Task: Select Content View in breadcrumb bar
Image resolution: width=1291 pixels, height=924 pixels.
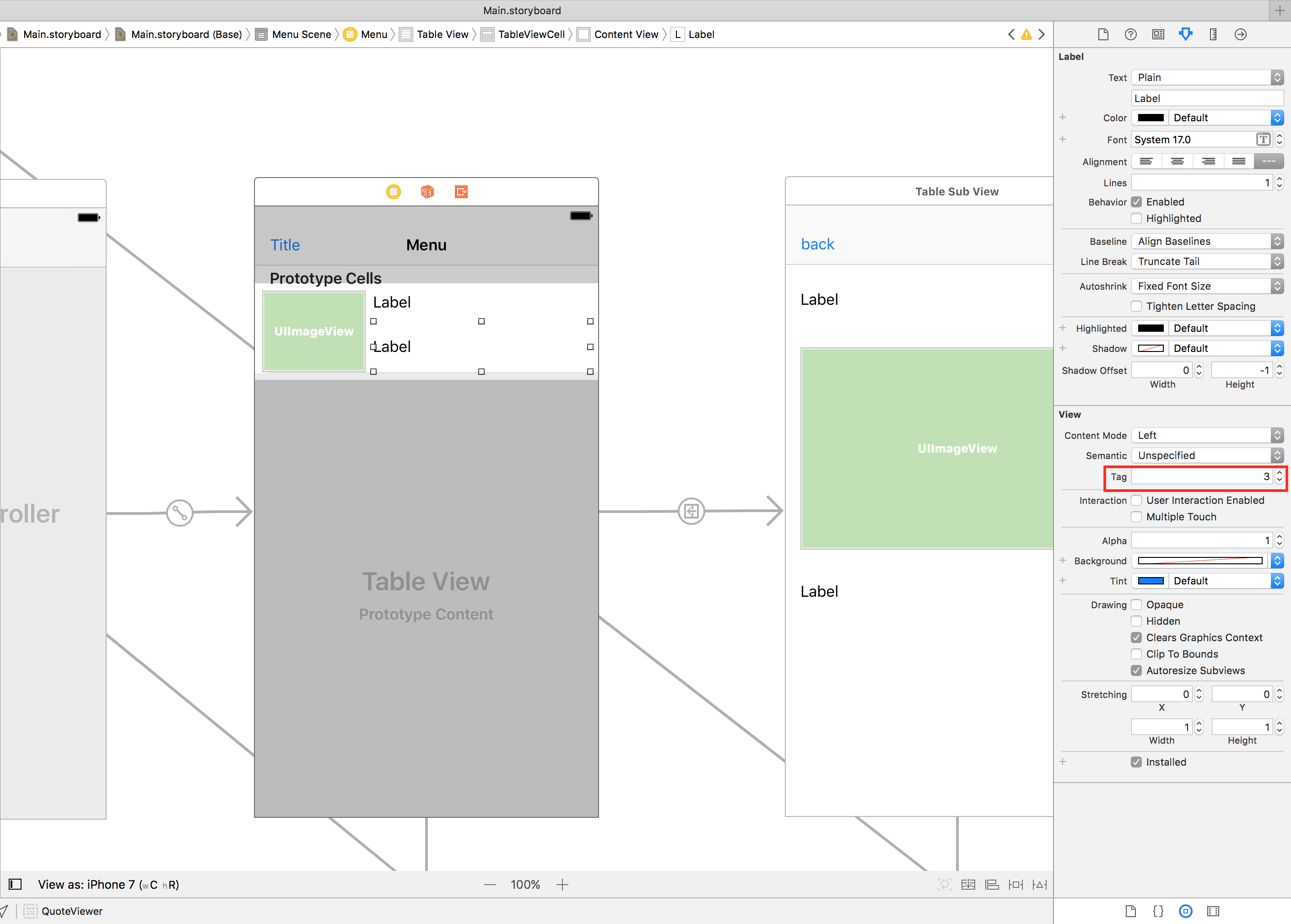Action: click(x=618, y=34)
